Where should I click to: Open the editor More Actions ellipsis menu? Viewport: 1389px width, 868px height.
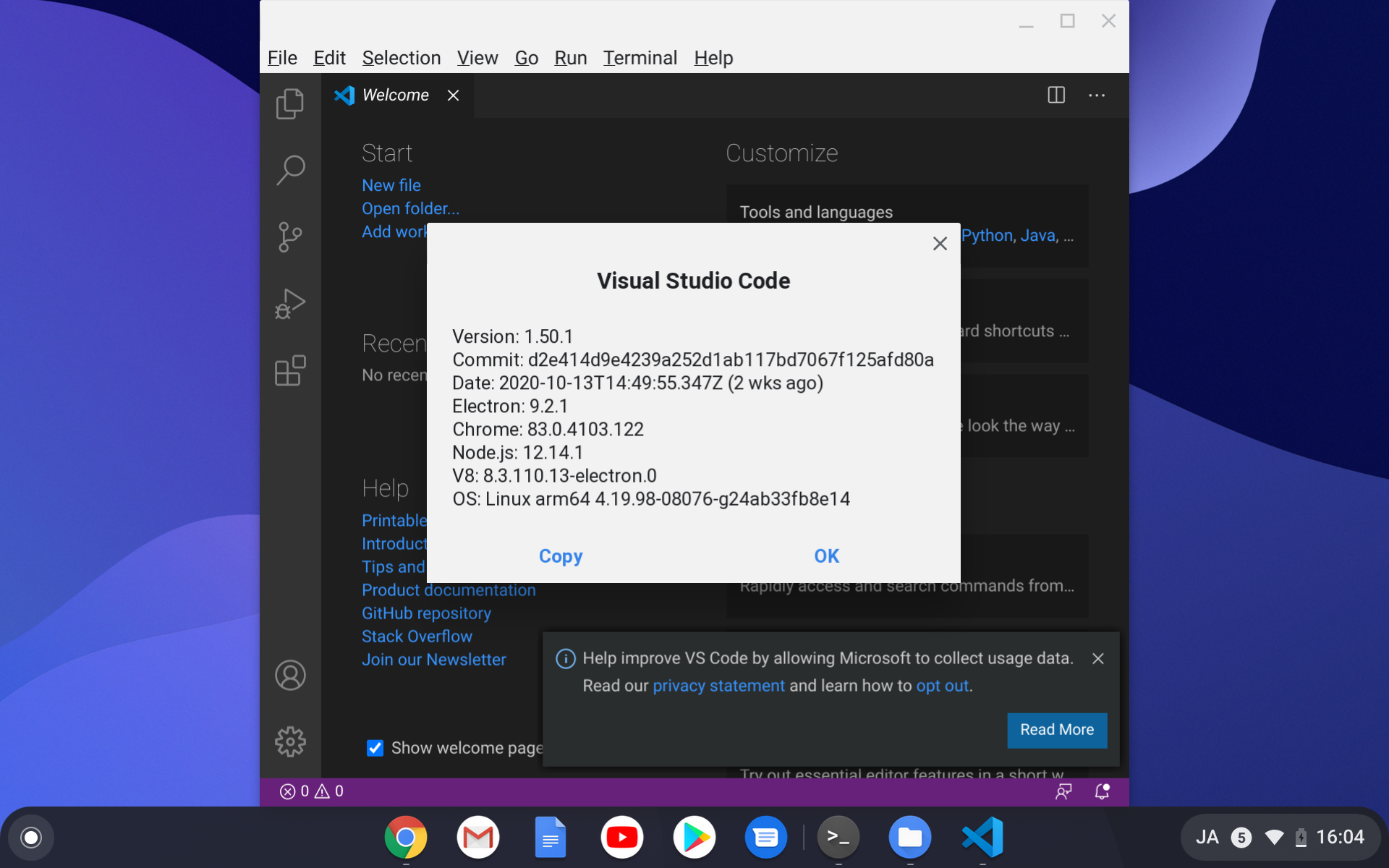click(1097, 95)
